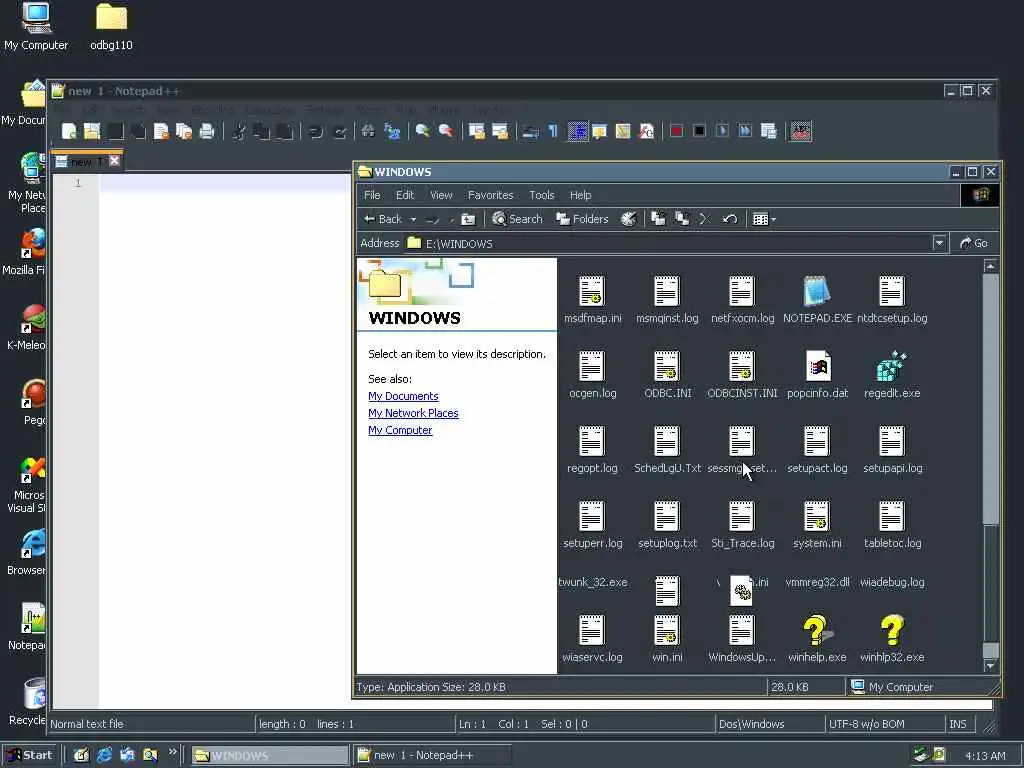
Task: Click Zoom In magnifier in Notepad++
Action: 423,131
